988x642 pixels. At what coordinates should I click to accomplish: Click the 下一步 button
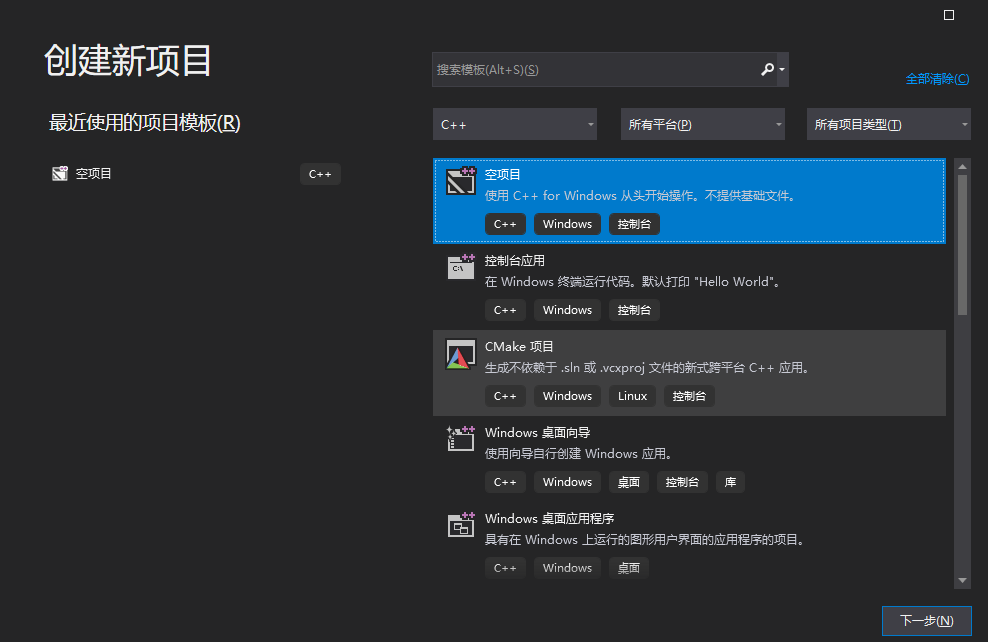click(926, 620)
